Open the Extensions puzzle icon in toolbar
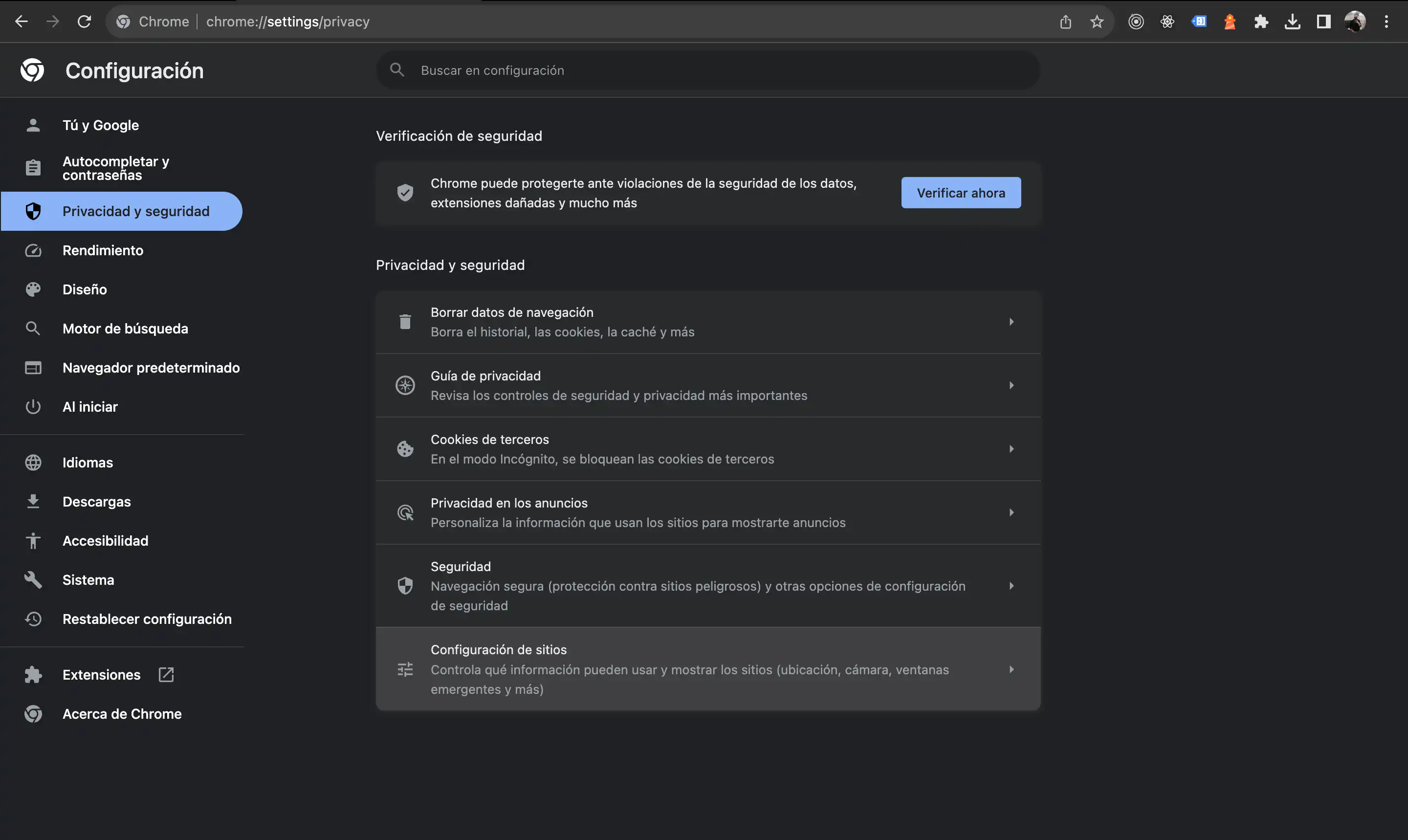Image resolution: width=1408 pixels, height=840 pixels. pyautogui.click(x=1261, y=22)
